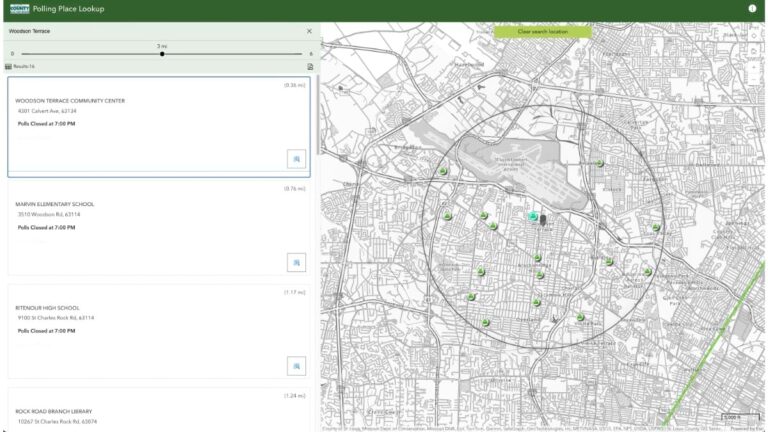This screenshot has height=432, width=768.
Task: Click the Clear search location button
Action: coord(542,32)
